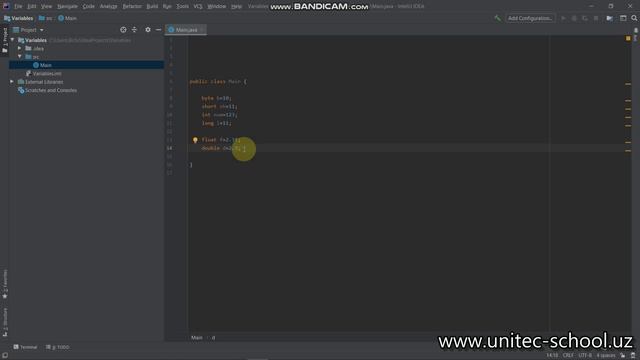Screen dimensions: 640x360
Task: Open the Help menu
Action: pyautogui.click(x=236, y=7)
